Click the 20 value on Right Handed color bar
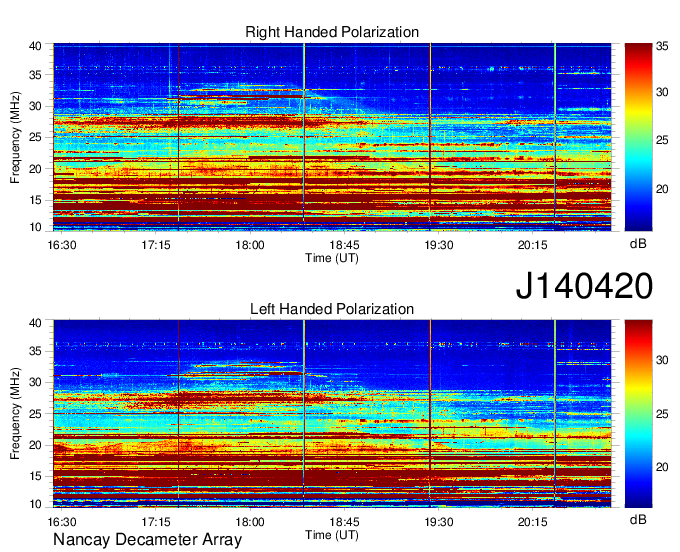Image resolution: width=680 pixels, height=552 pixels. 662,189
